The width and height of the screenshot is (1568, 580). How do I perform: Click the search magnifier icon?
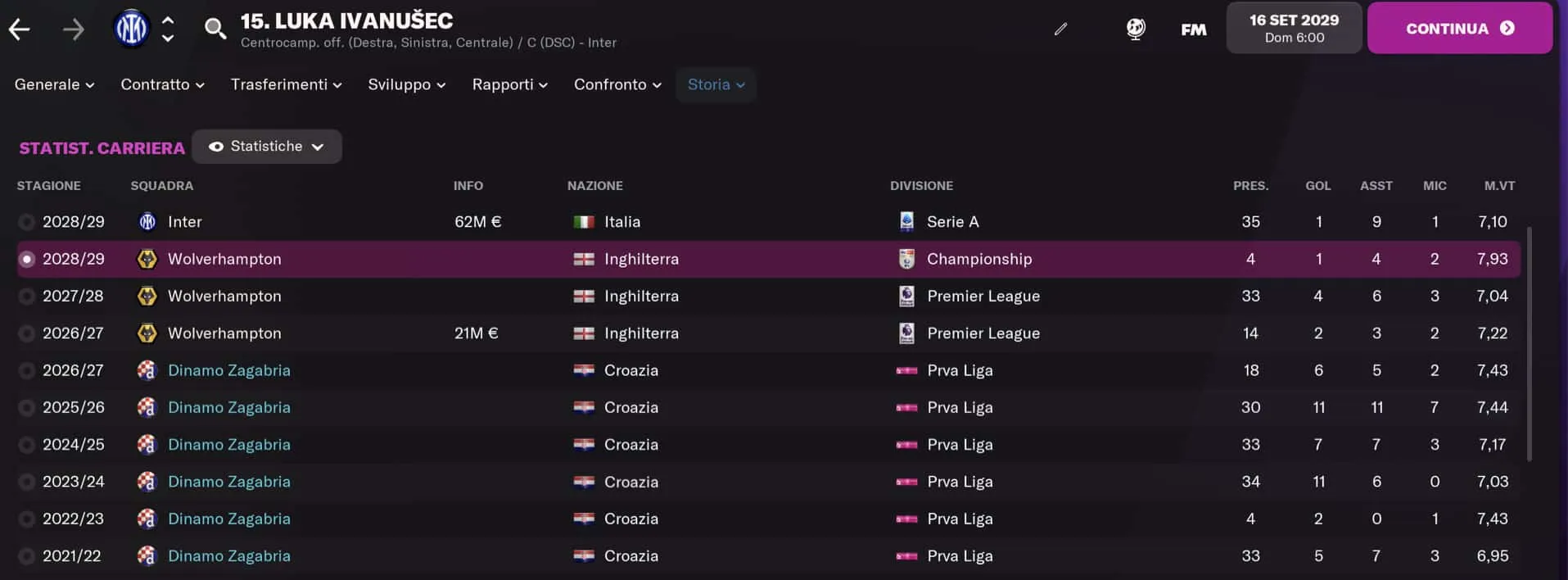[x=215, y=29]
